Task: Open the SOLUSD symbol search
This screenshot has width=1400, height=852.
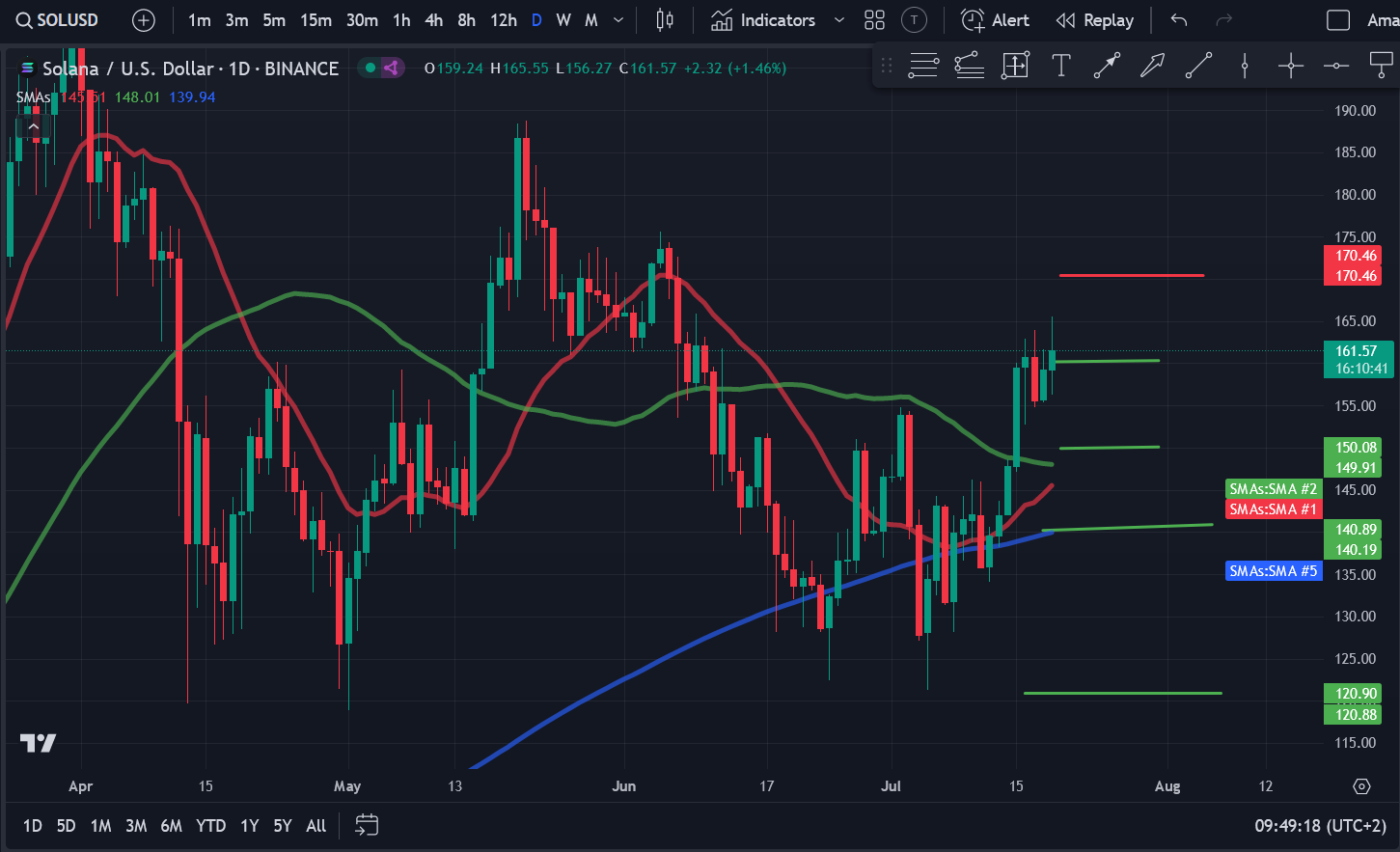Action: point(57,19)
